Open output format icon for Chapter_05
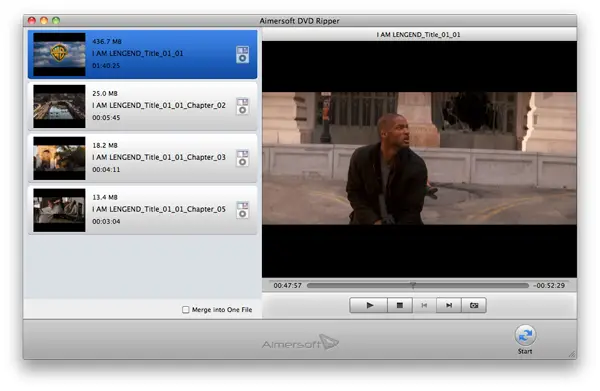The width and height of the screenshot is (600, 391). [x=242, y=210]
